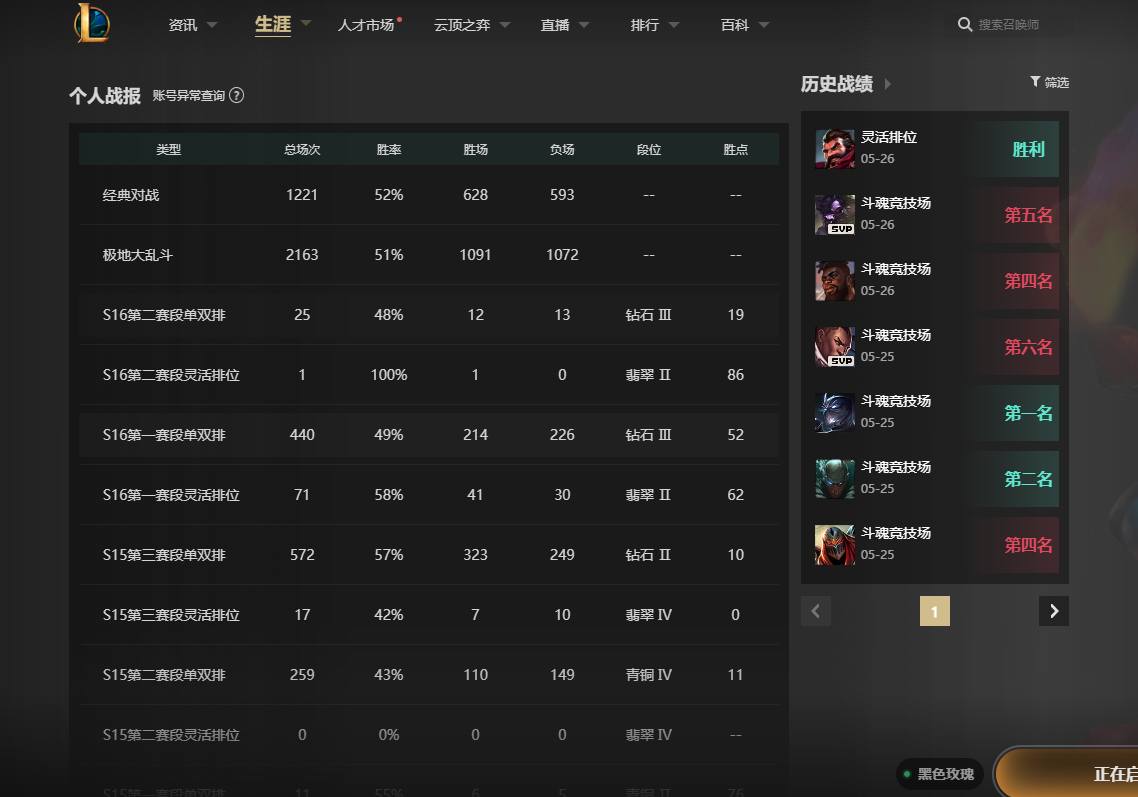Select page 1 in match history pagination
Viewport: 1138px width, 797px height.
pos(935,611)
